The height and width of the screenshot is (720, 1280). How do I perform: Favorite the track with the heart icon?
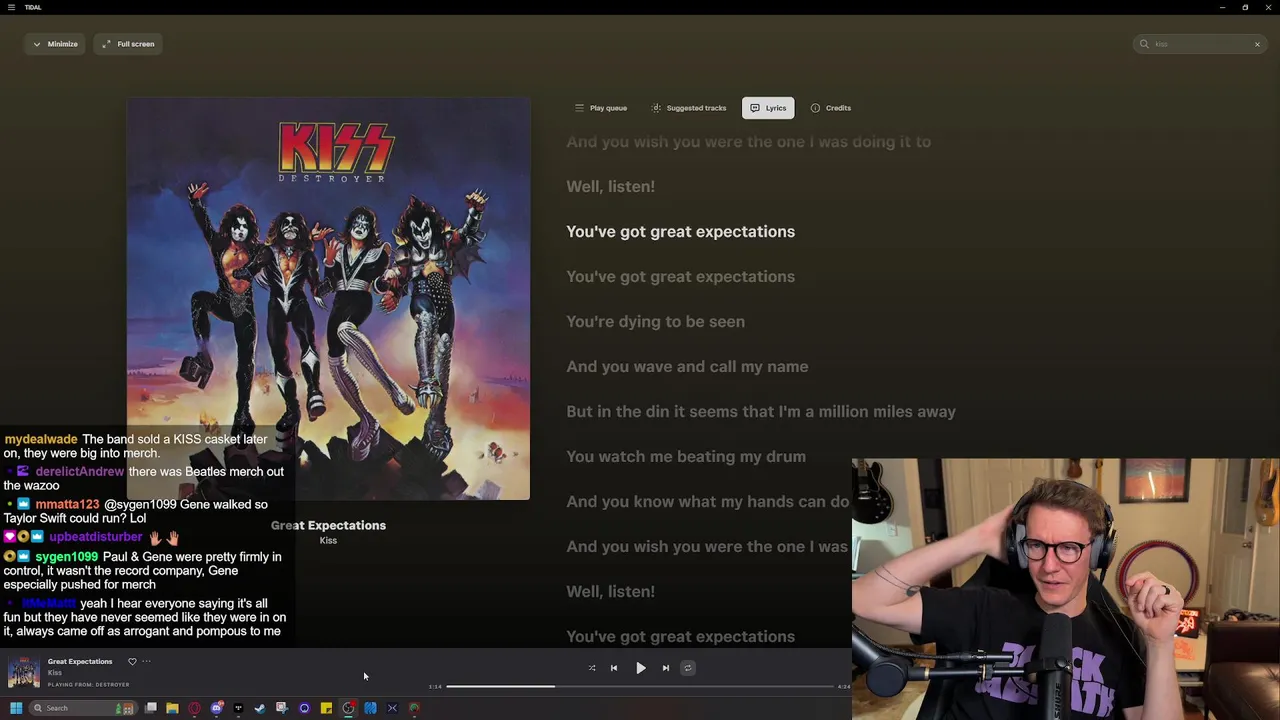click(132, 661)
